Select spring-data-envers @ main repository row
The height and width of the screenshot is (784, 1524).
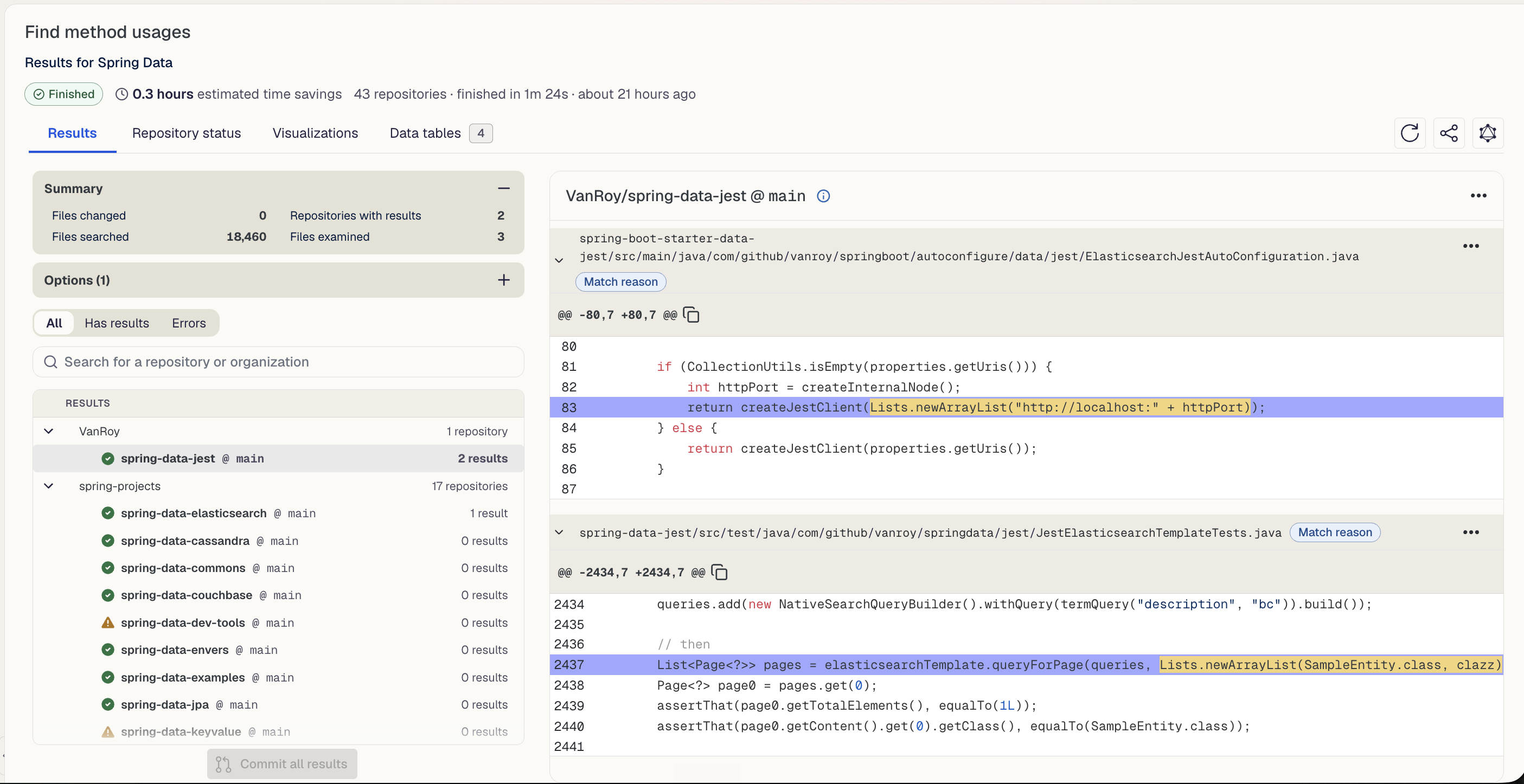[278, 650]
